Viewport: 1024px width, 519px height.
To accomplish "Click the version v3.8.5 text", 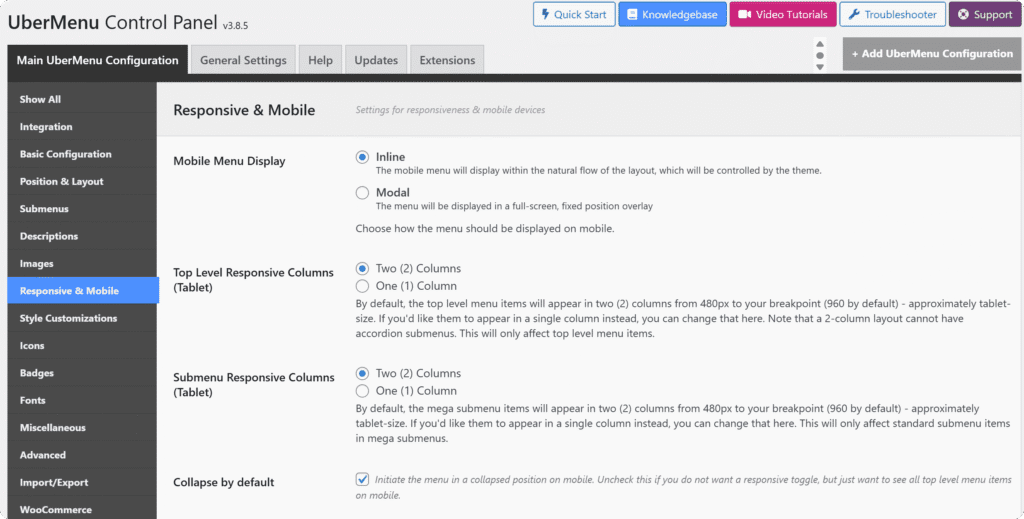I will coord(235,26).
